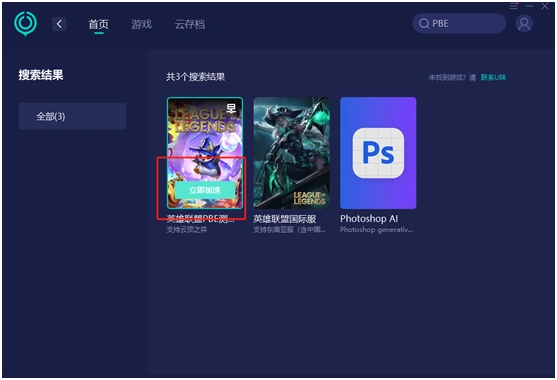Go back using the left arrow
557x380 pixels.
click(59, 24)
